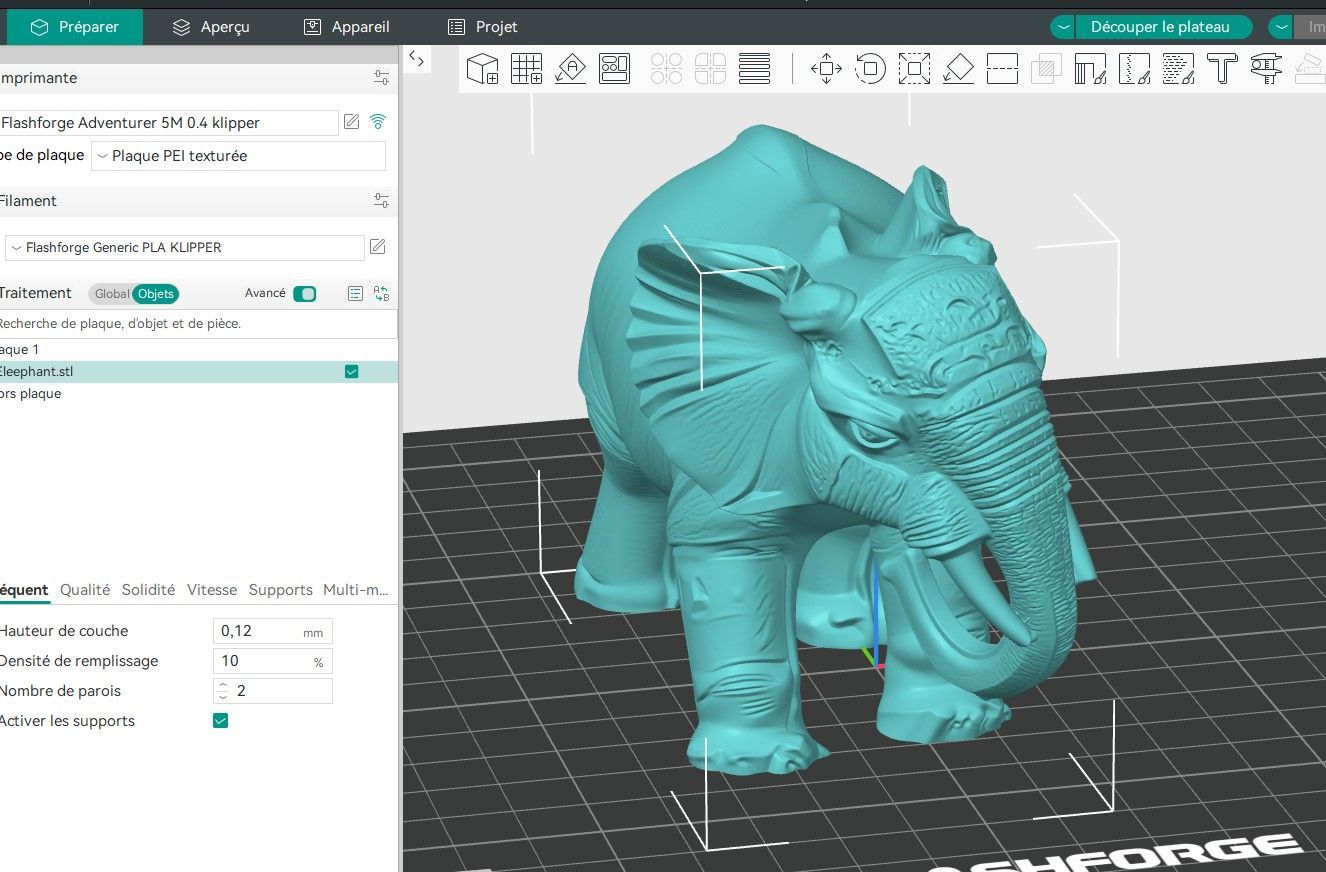Switch processing scope to Global
The height and width of the screenshot is (872, 1326).
112,294
